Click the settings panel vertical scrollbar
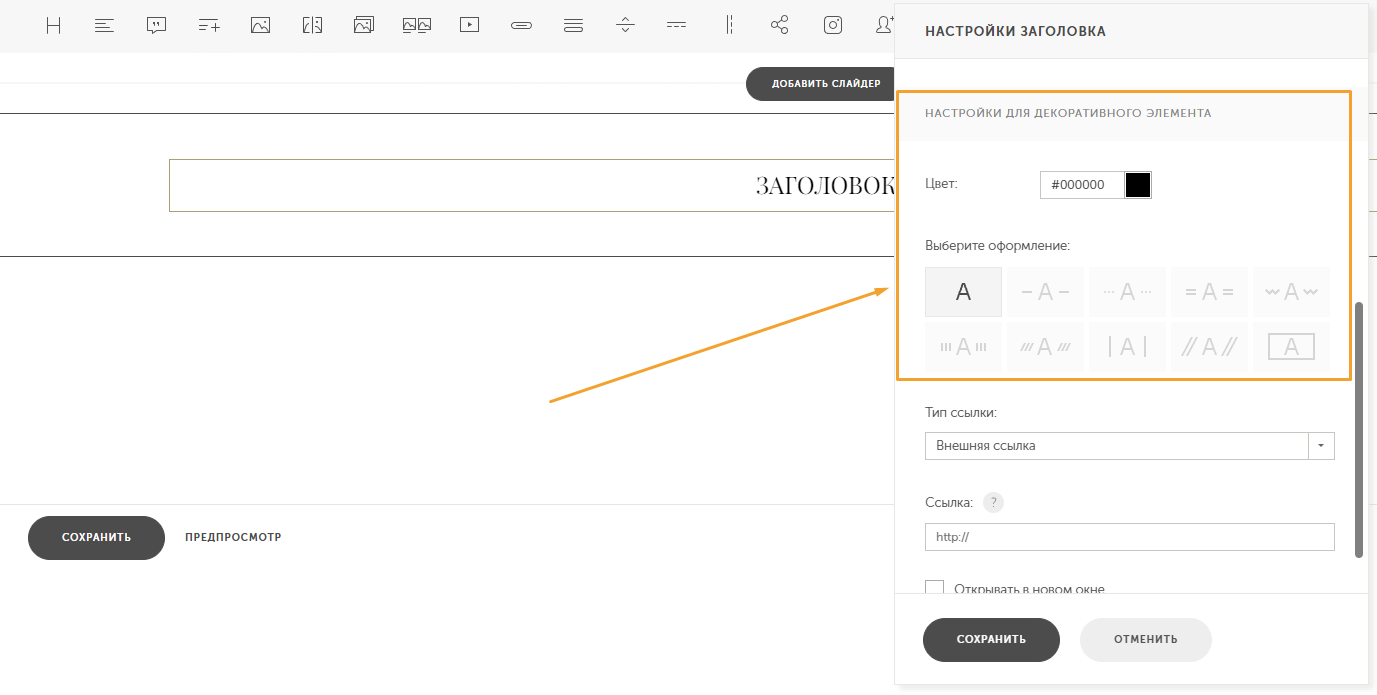 1359,430
